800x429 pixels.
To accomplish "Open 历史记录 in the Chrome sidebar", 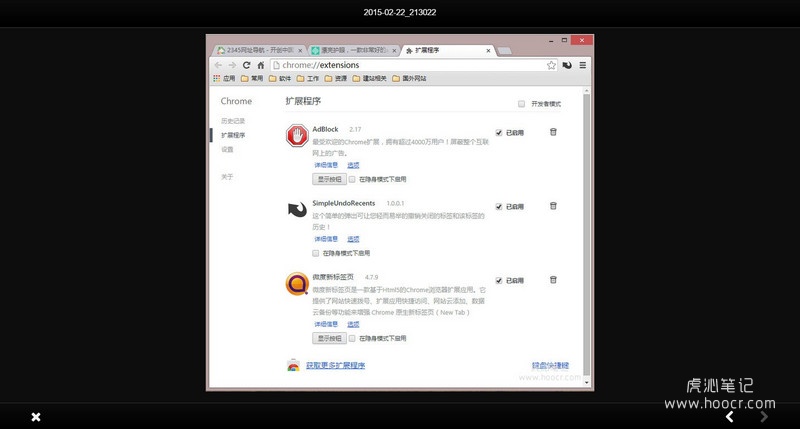I will point(233,121).
